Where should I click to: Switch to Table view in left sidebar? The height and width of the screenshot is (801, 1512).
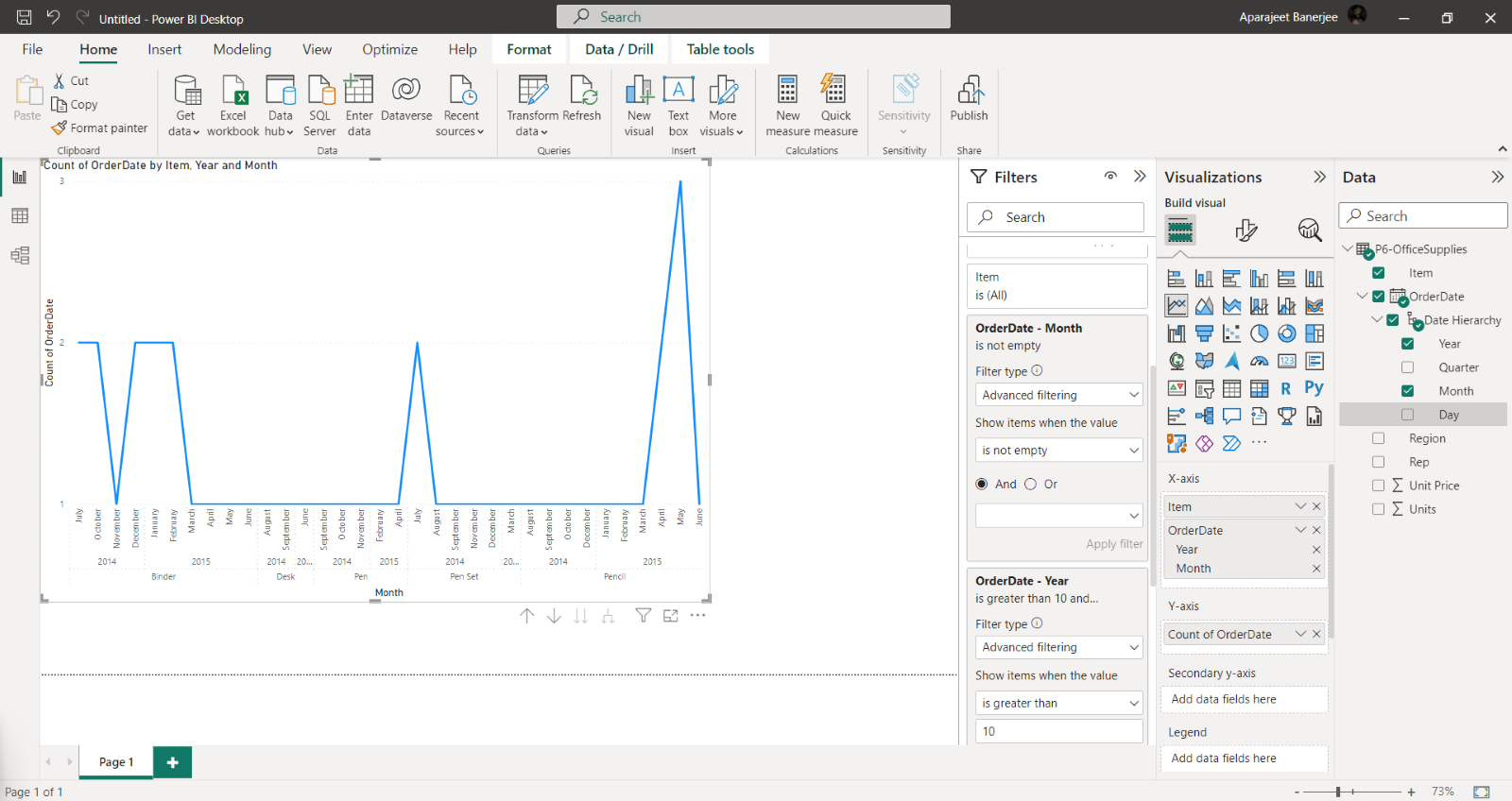click(20, 216)
